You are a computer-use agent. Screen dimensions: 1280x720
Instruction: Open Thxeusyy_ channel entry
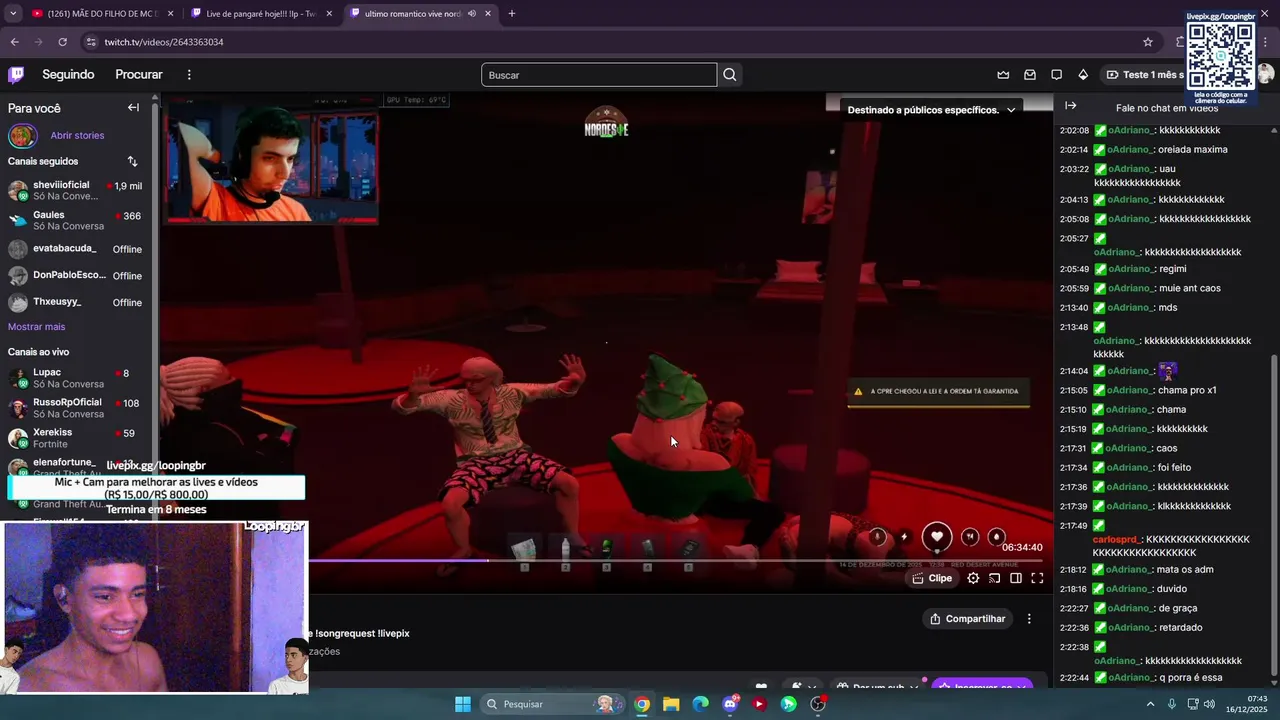coord(75,302)
